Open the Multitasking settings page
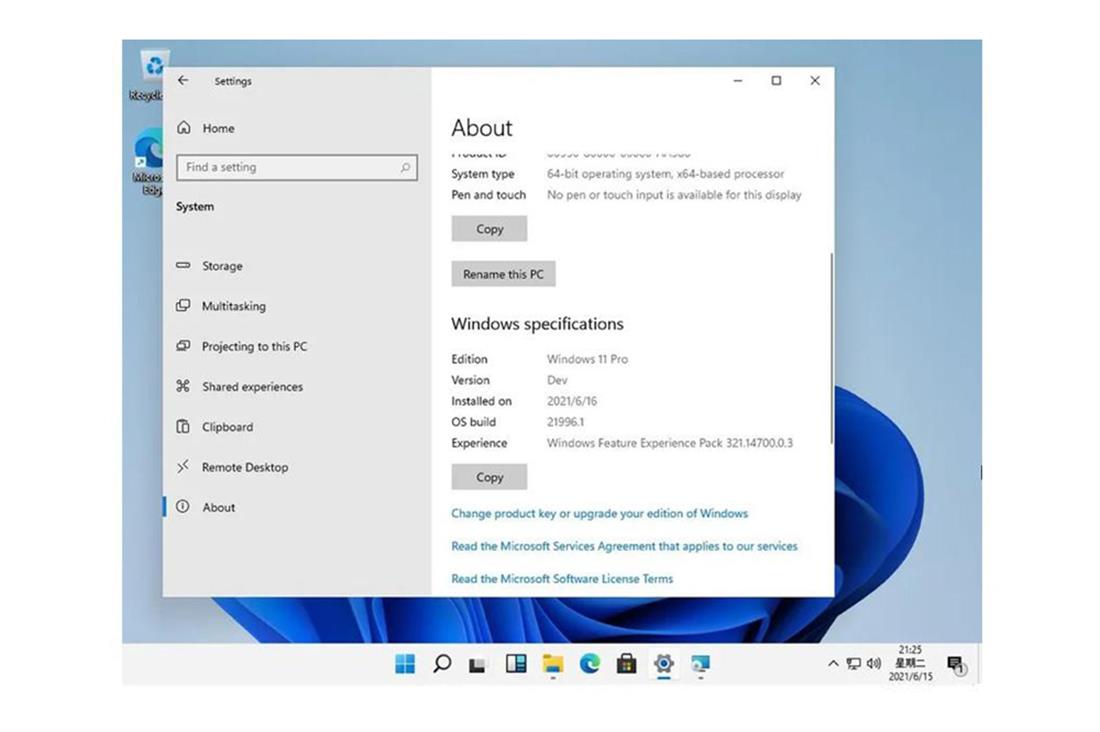 click(x=233, y=306)
